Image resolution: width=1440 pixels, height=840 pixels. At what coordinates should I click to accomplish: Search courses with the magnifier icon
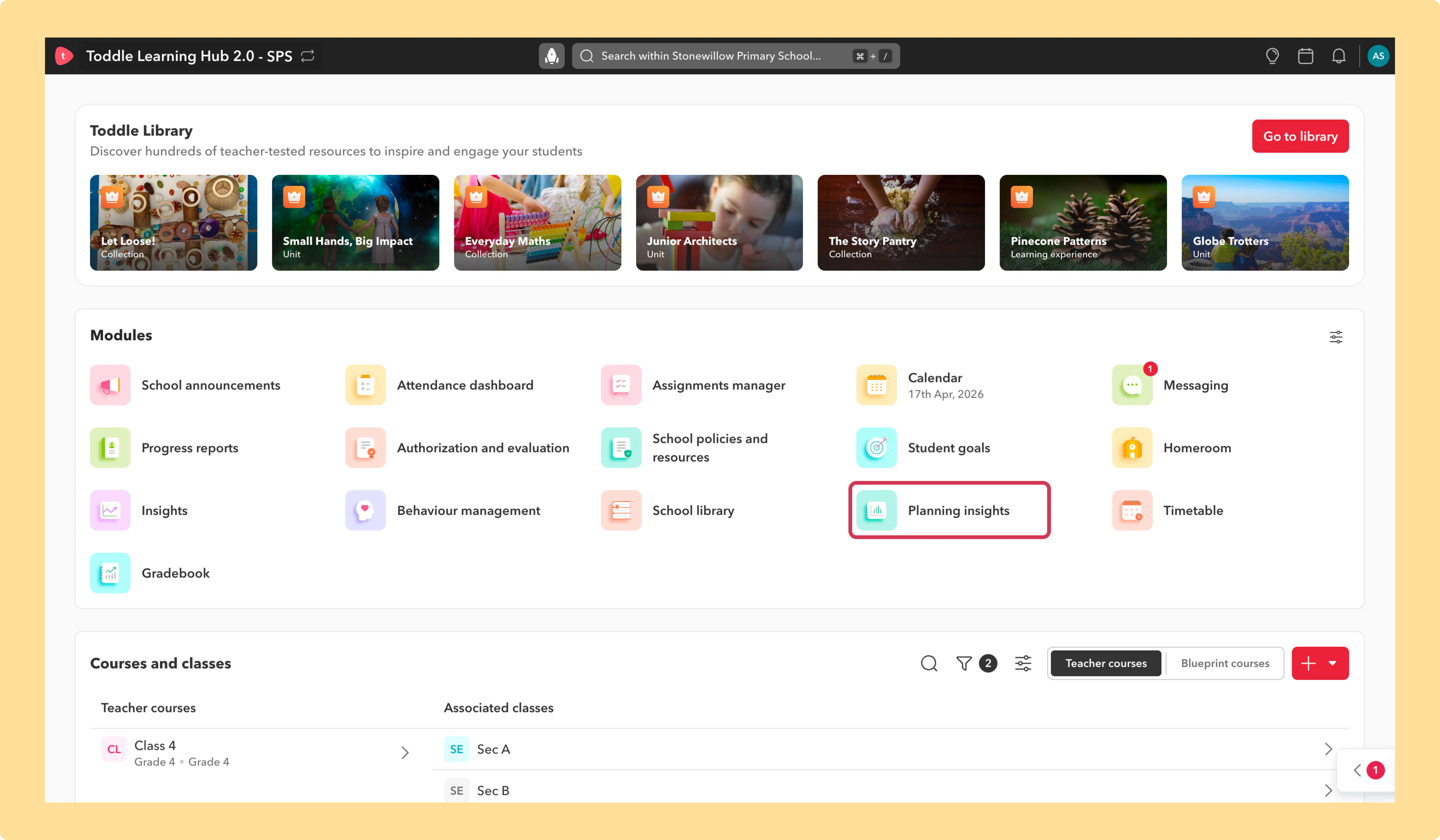point(929,664)
